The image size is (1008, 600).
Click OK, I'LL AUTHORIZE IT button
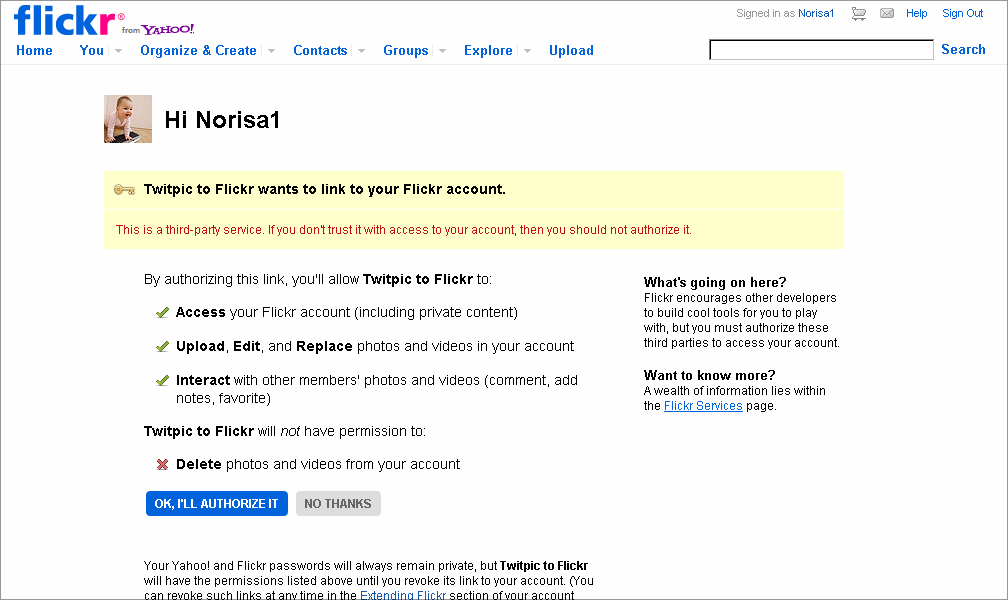click(x=217, y=504)
